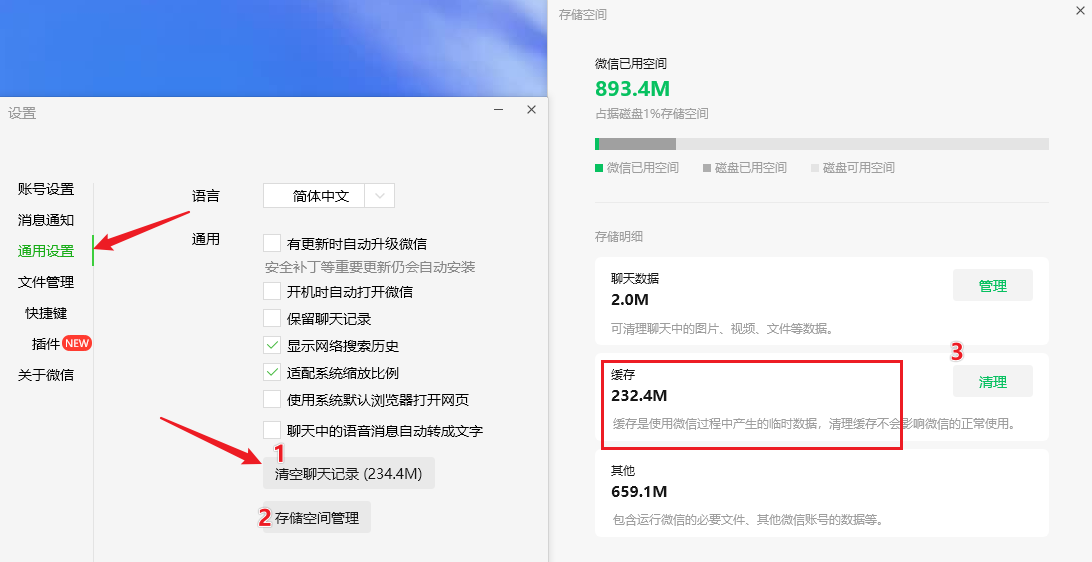Click the NEW badge beside 插件
The width and height of the screenshot is (1092, 562).
pos(77,343)
